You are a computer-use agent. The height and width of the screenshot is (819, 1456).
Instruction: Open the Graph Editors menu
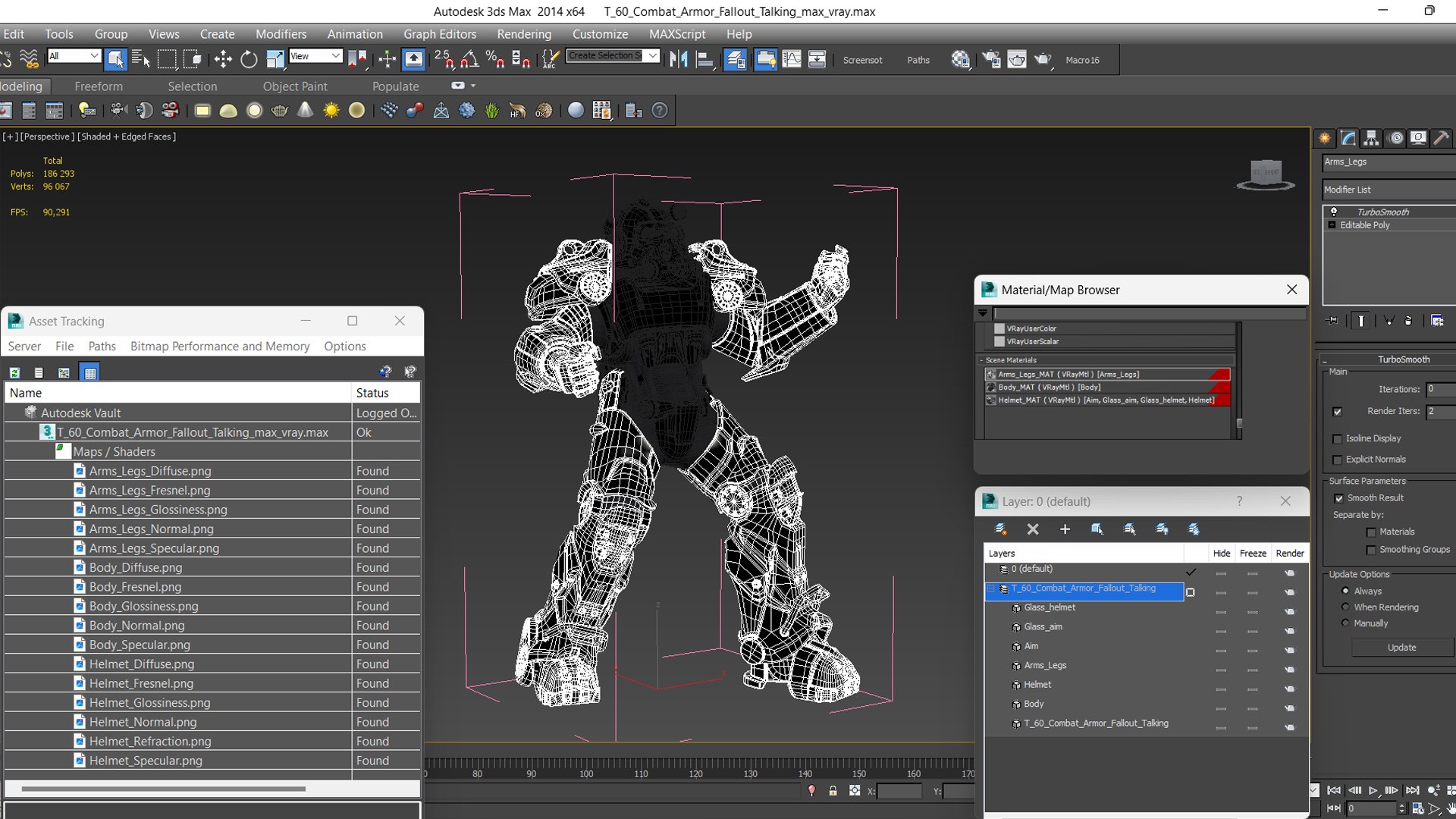click(440, 34)
